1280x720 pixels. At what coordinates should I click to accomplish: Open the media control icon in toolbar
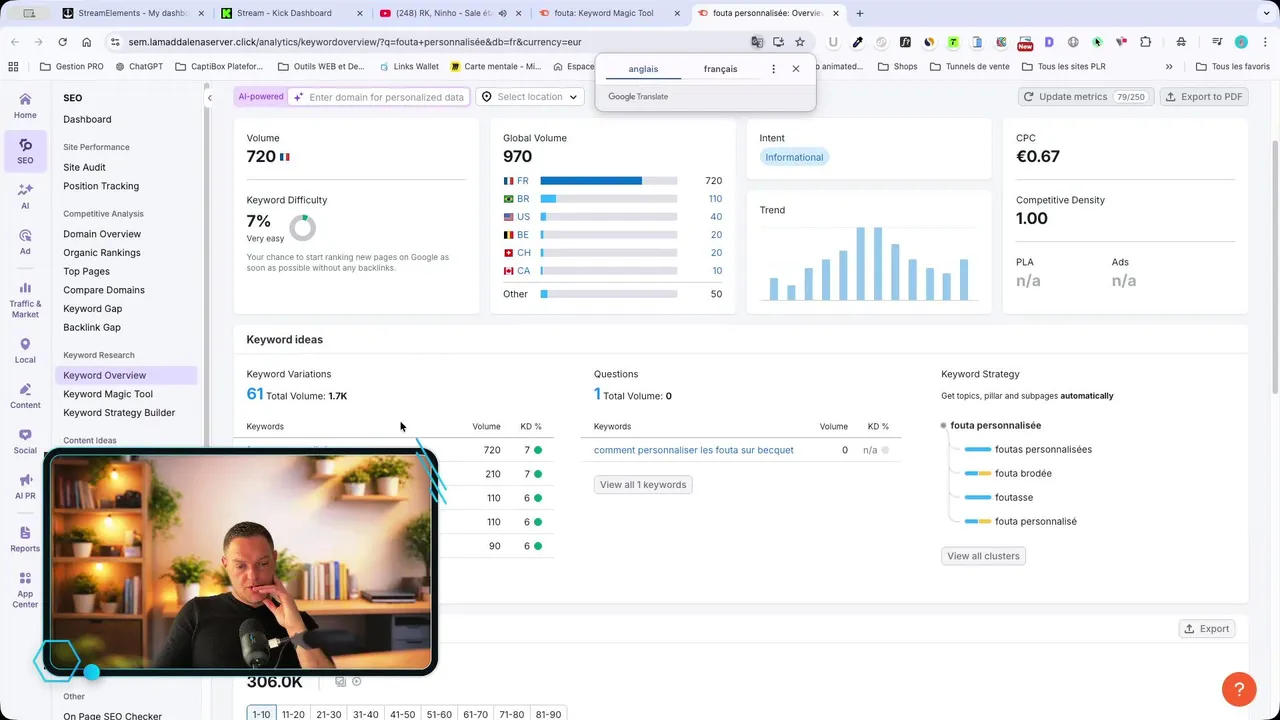(1217, 42)
